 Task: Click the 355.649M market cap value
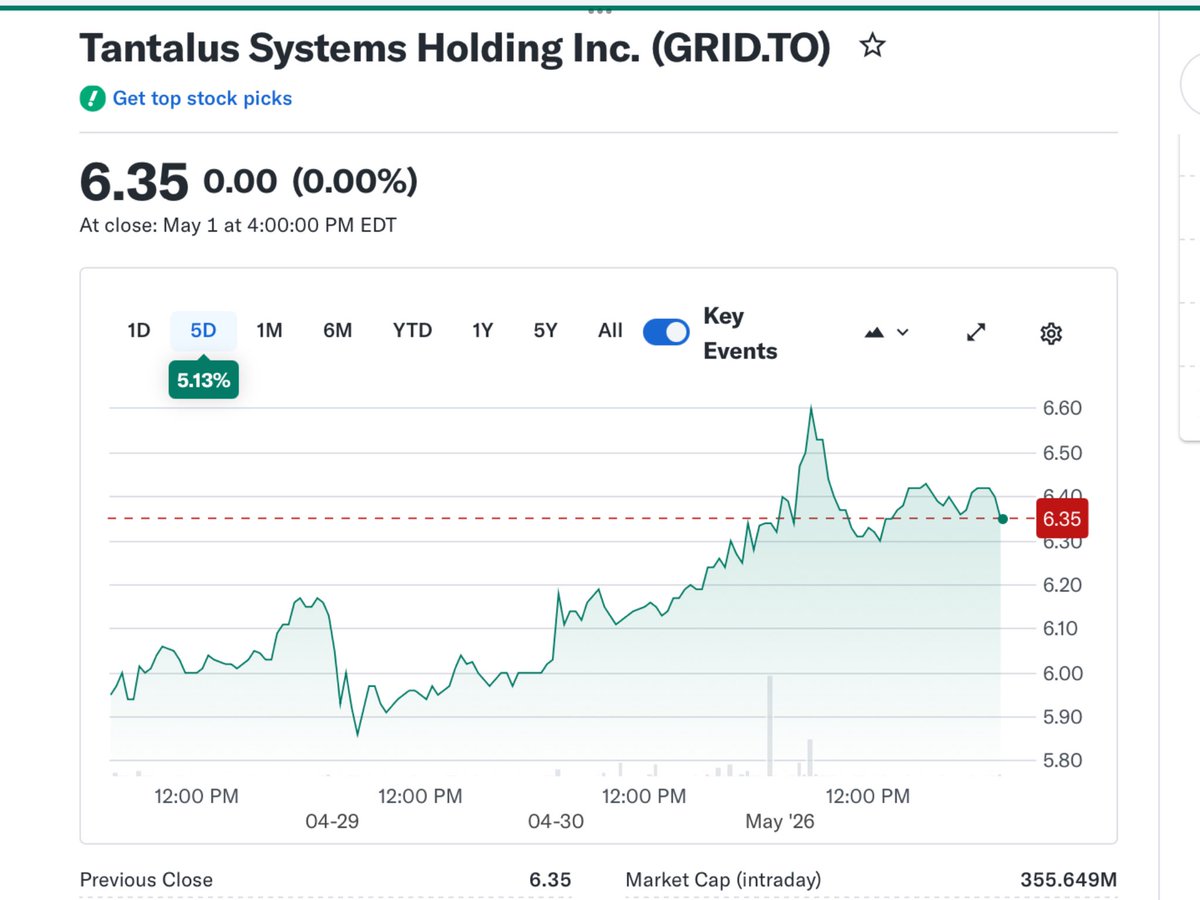[1068, 880]
